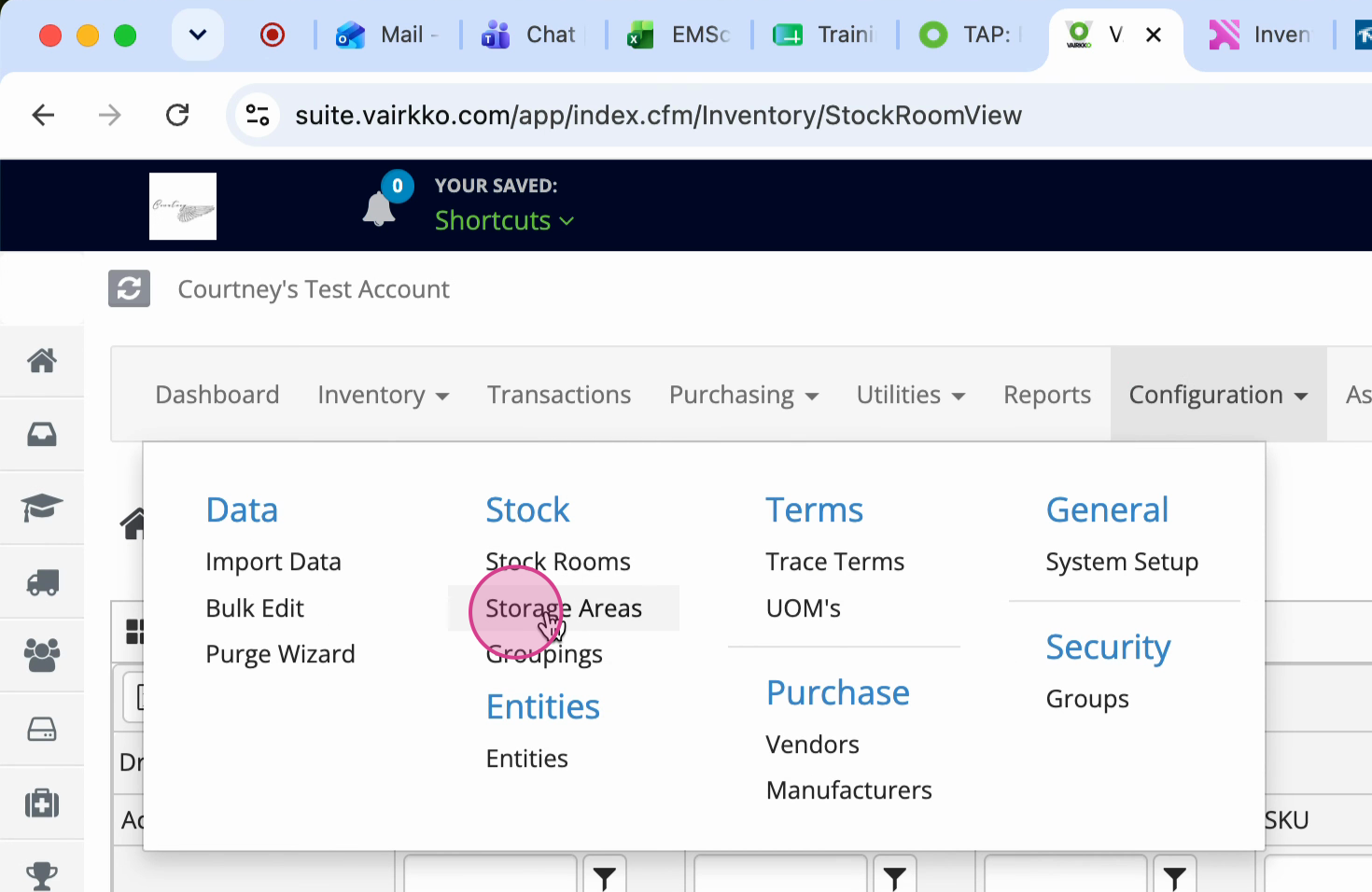Switch to the TAP browser tab
1372x892 pixels.
[971, 35]
